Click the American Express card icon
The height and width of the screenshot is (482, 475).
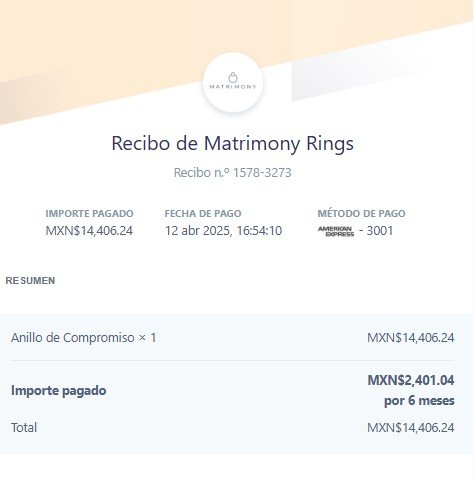pyautogui.click(x=336, y=231)
